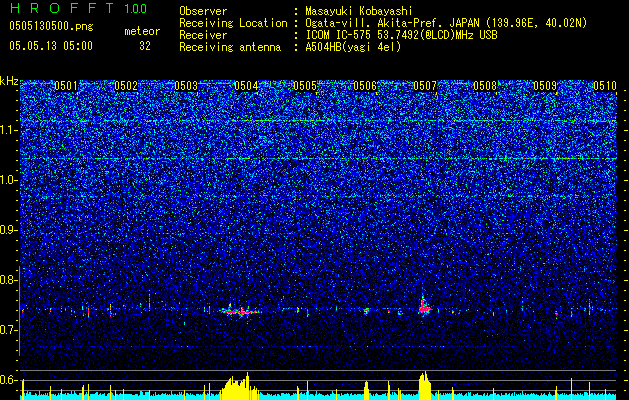
Task: Click the 0506 time marker
Action: (x=365, y=86)
